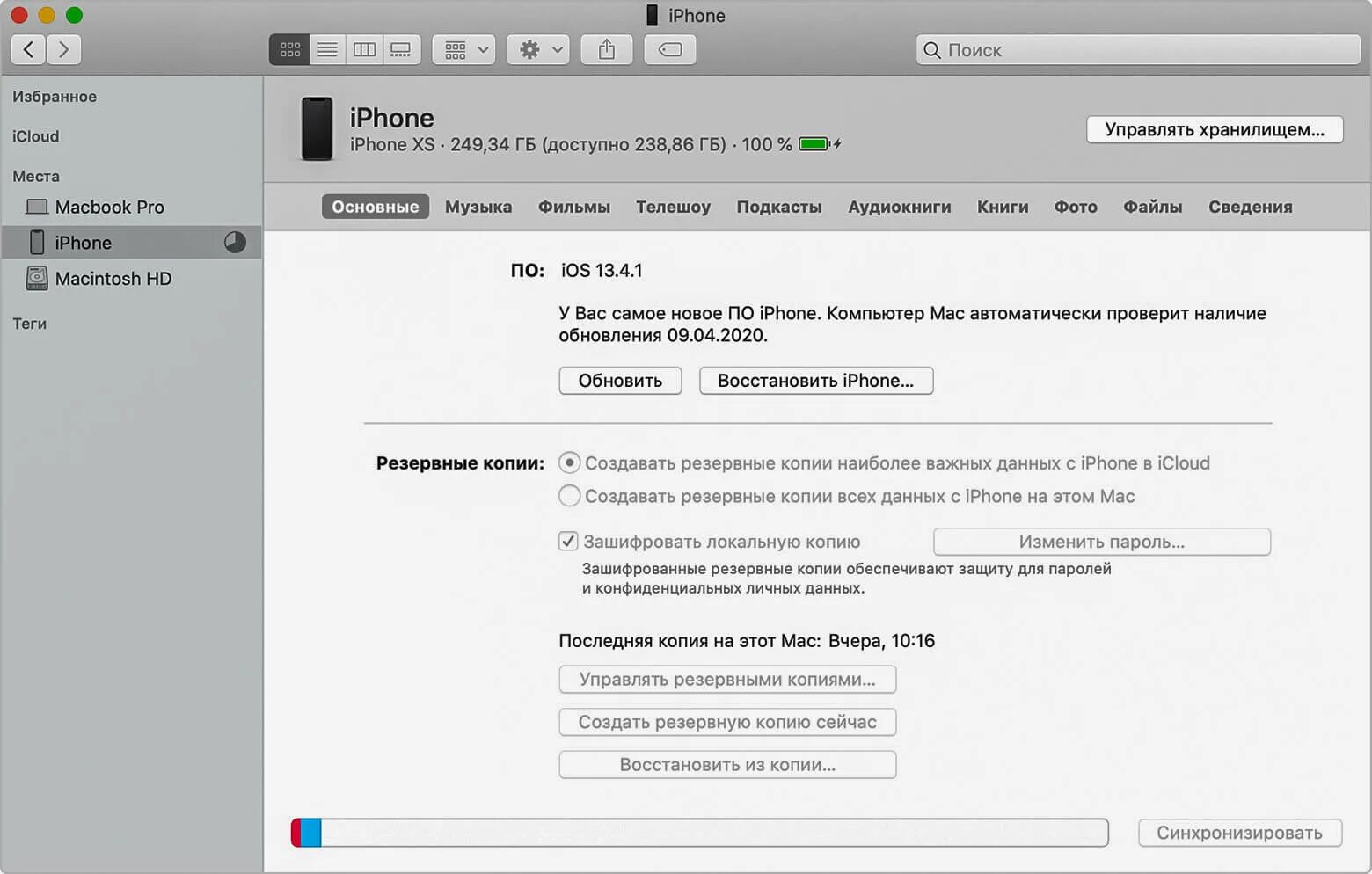The image size is (1372, 874).
Task: Open the Фото tab
Action: click(x=1076, y=207)
